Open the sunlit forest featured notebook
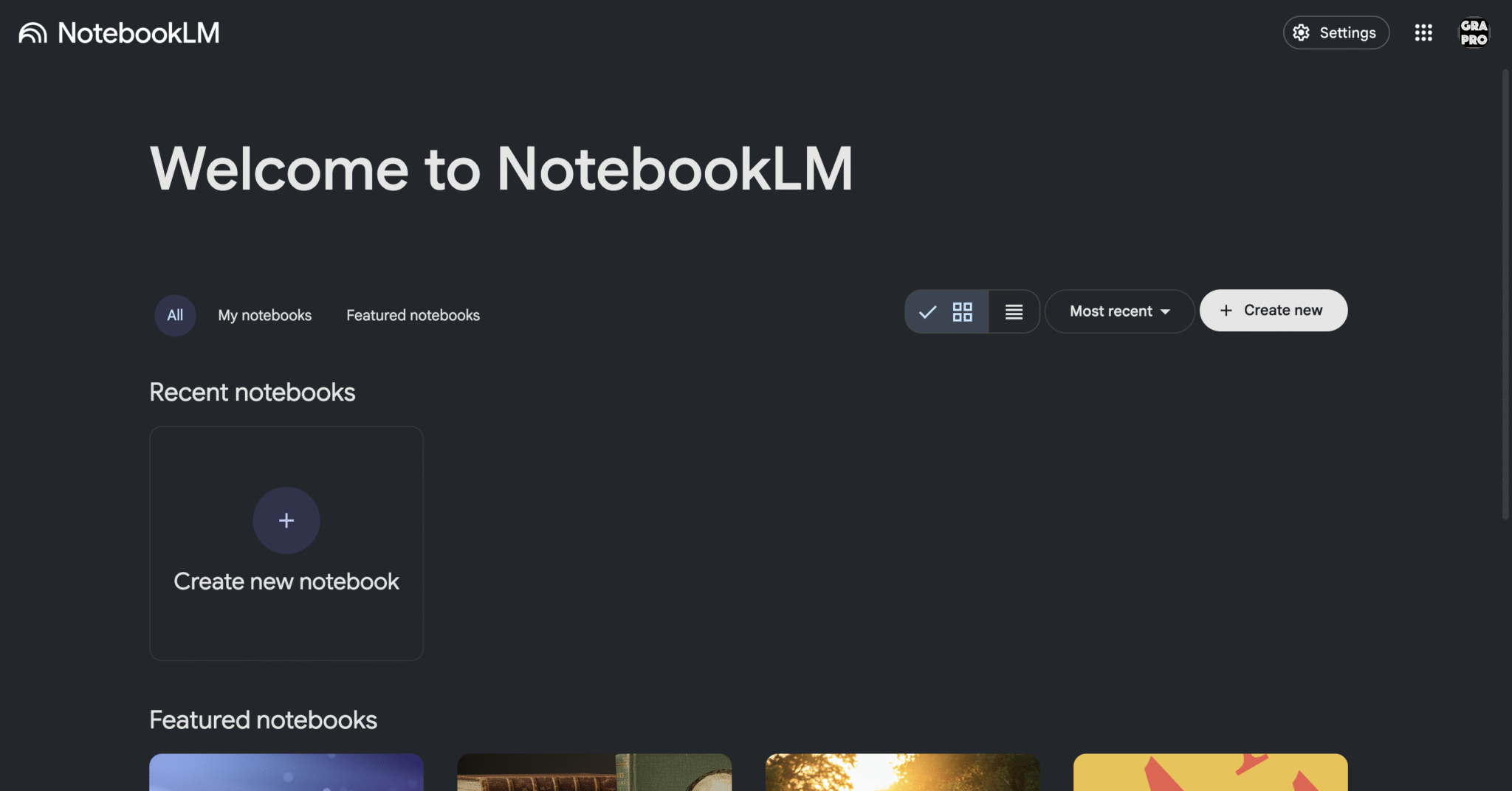Viewport: 1512px width, 791px height. click(x=901, y=775)
